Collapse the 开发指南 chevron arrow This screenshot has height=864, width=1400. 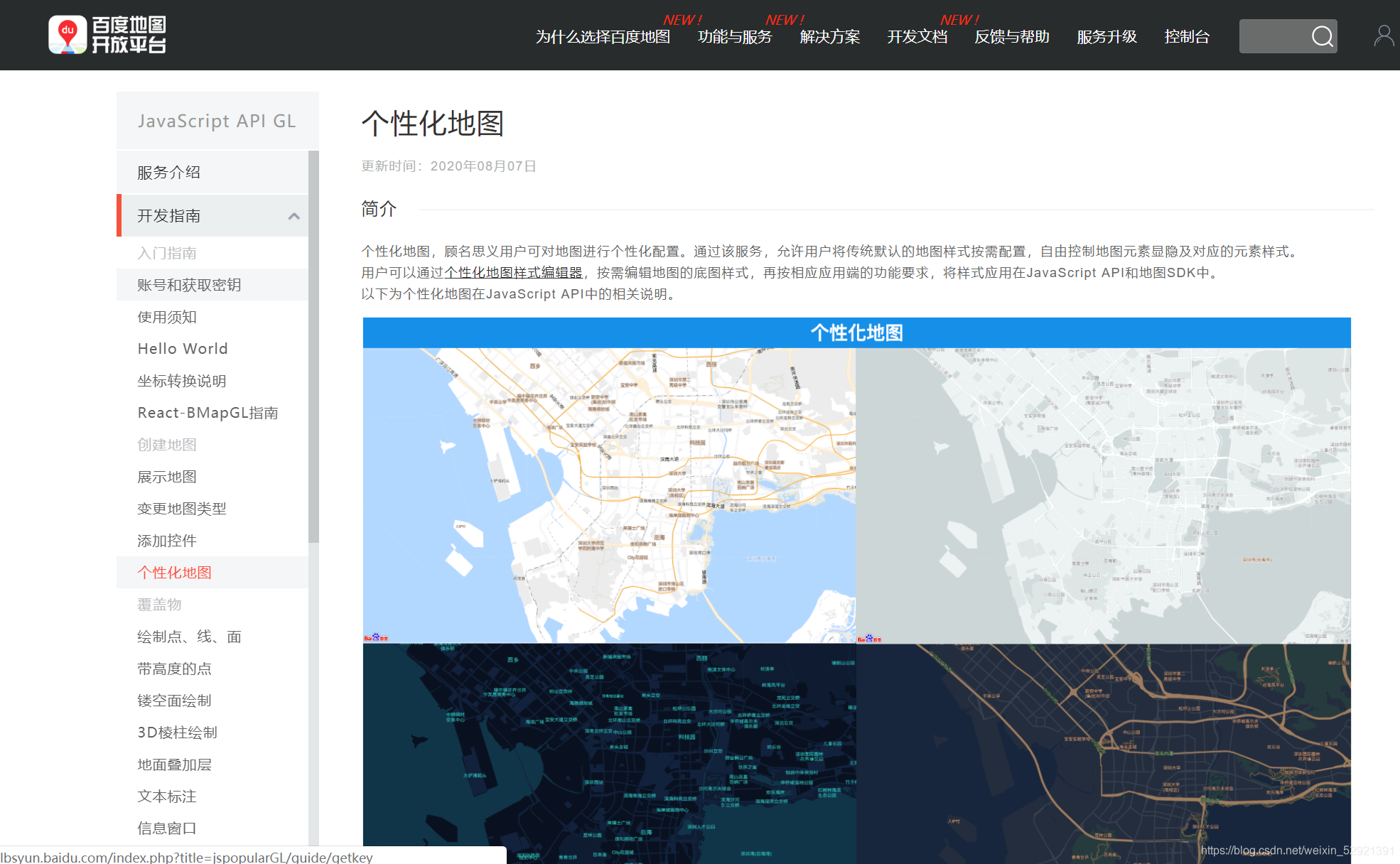pos(294,216)
